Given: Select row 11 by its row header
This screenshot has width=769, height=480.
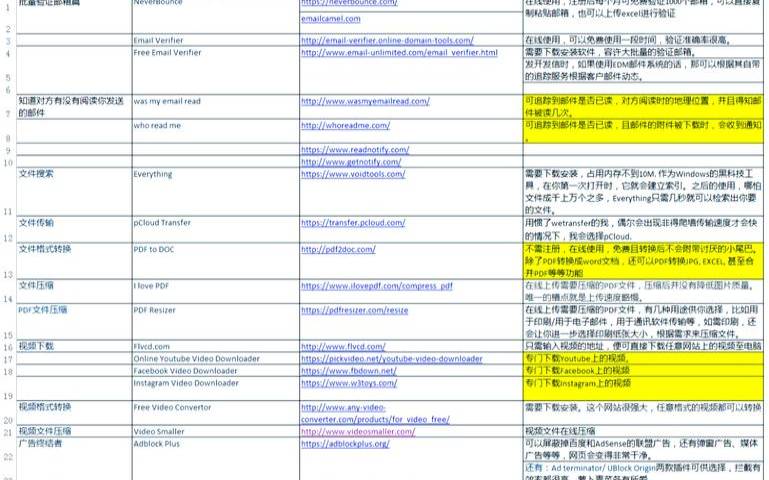Looking at the screenshot, I should click(8, 211).
